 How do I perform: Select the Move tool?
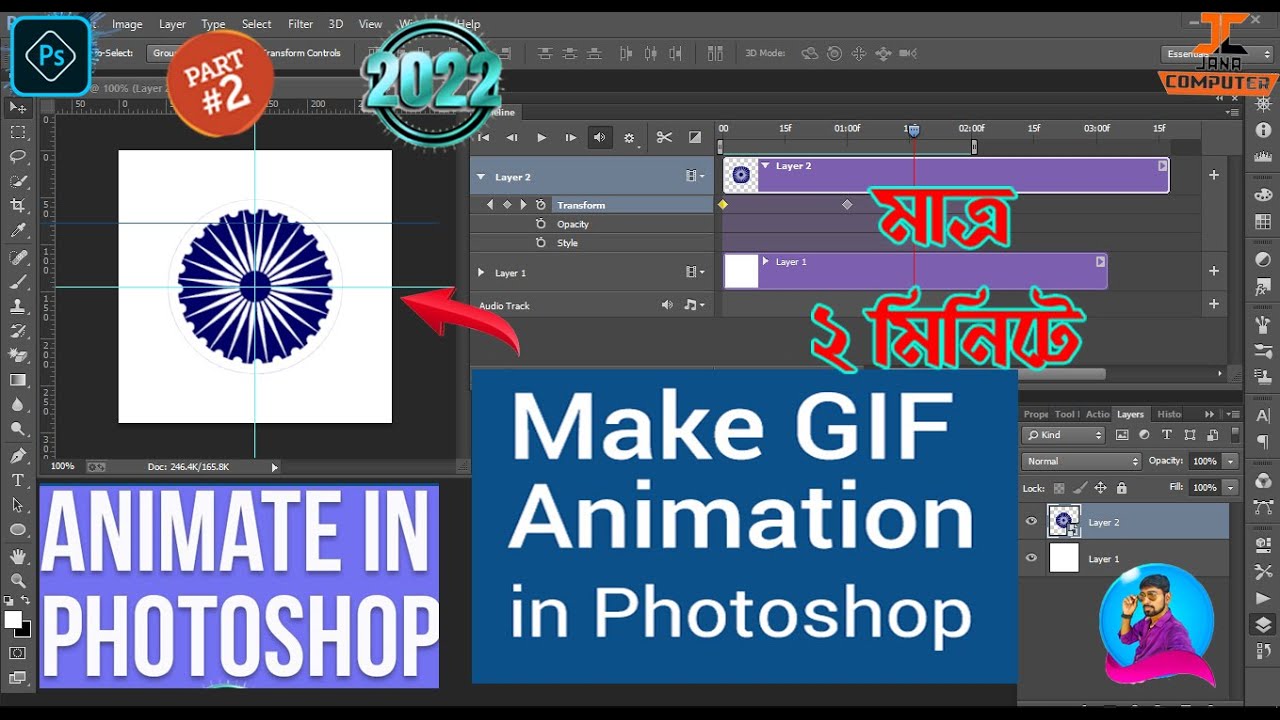(x=18, y=107)
